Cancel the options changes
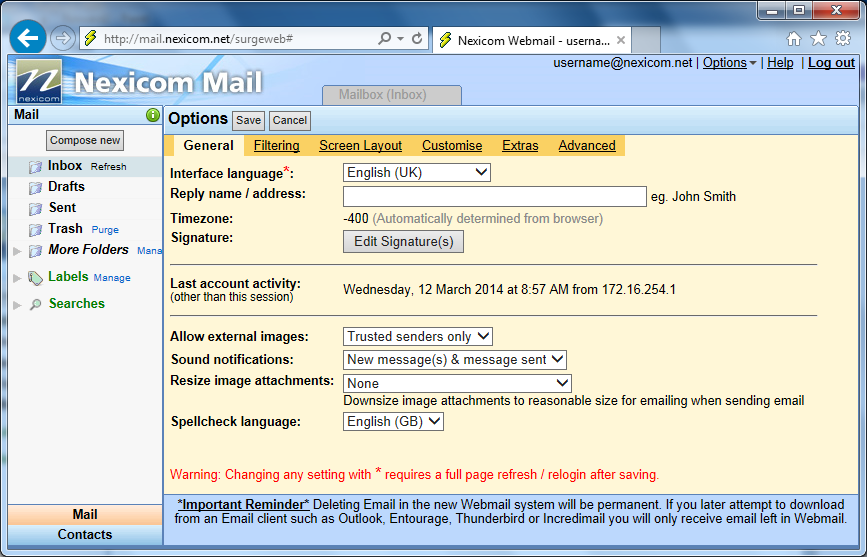Screen dimensions: 867x557 tap(290, 121)
